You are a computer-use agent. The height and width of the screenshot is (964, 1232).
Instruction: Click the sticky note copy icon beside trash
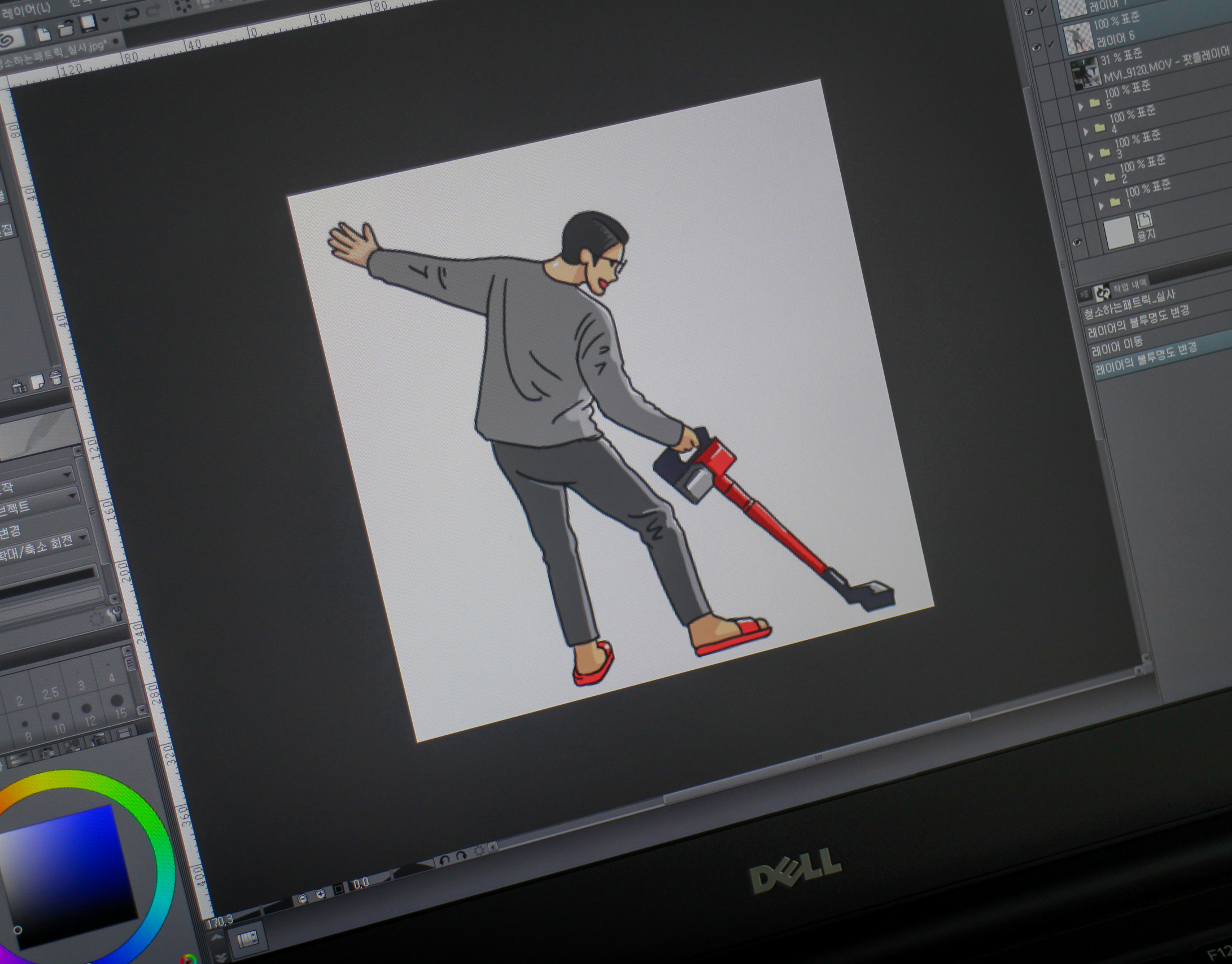click(x=37, y=382)
